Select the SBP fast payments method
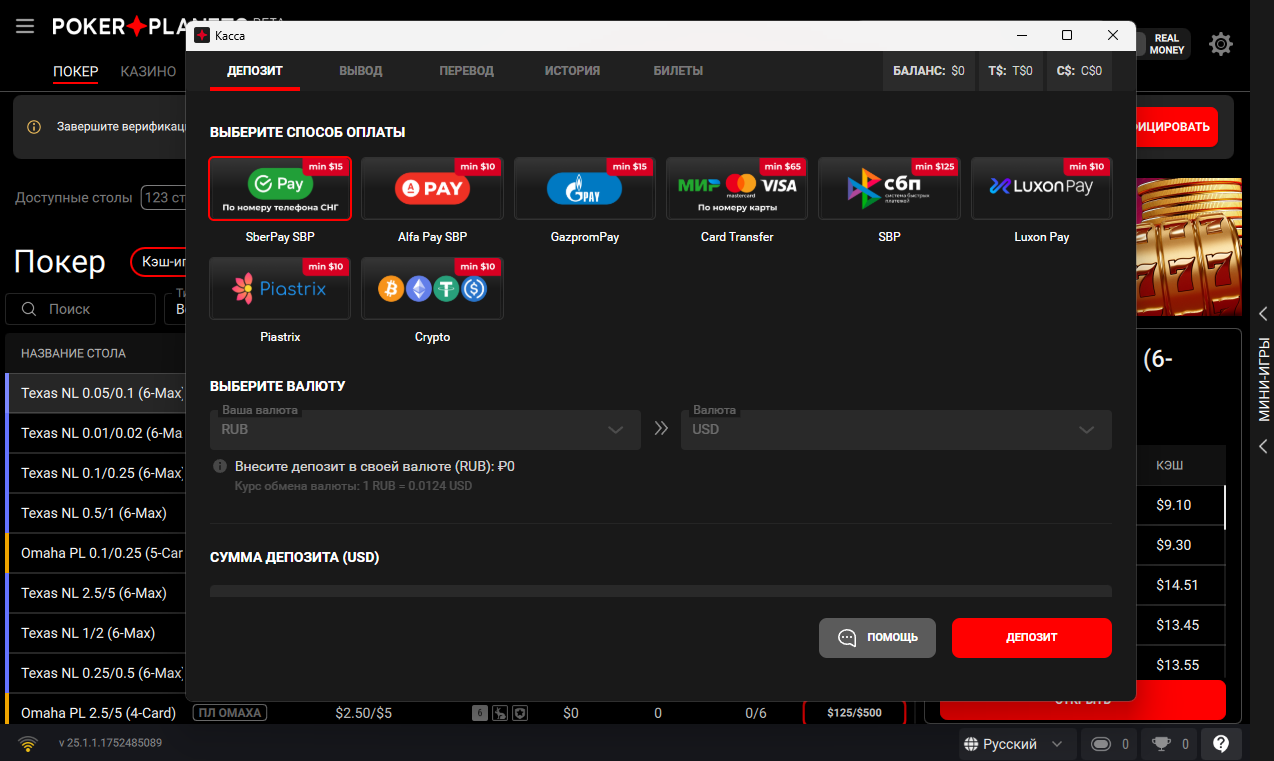This screenshot has width=1274, height=761. 888,188
